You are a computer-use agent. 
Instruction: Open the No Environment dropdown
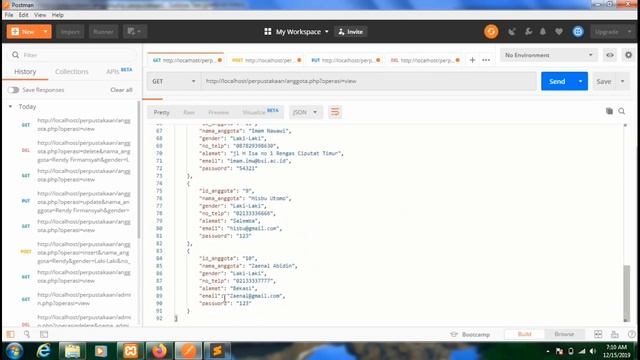coord(549,55)
